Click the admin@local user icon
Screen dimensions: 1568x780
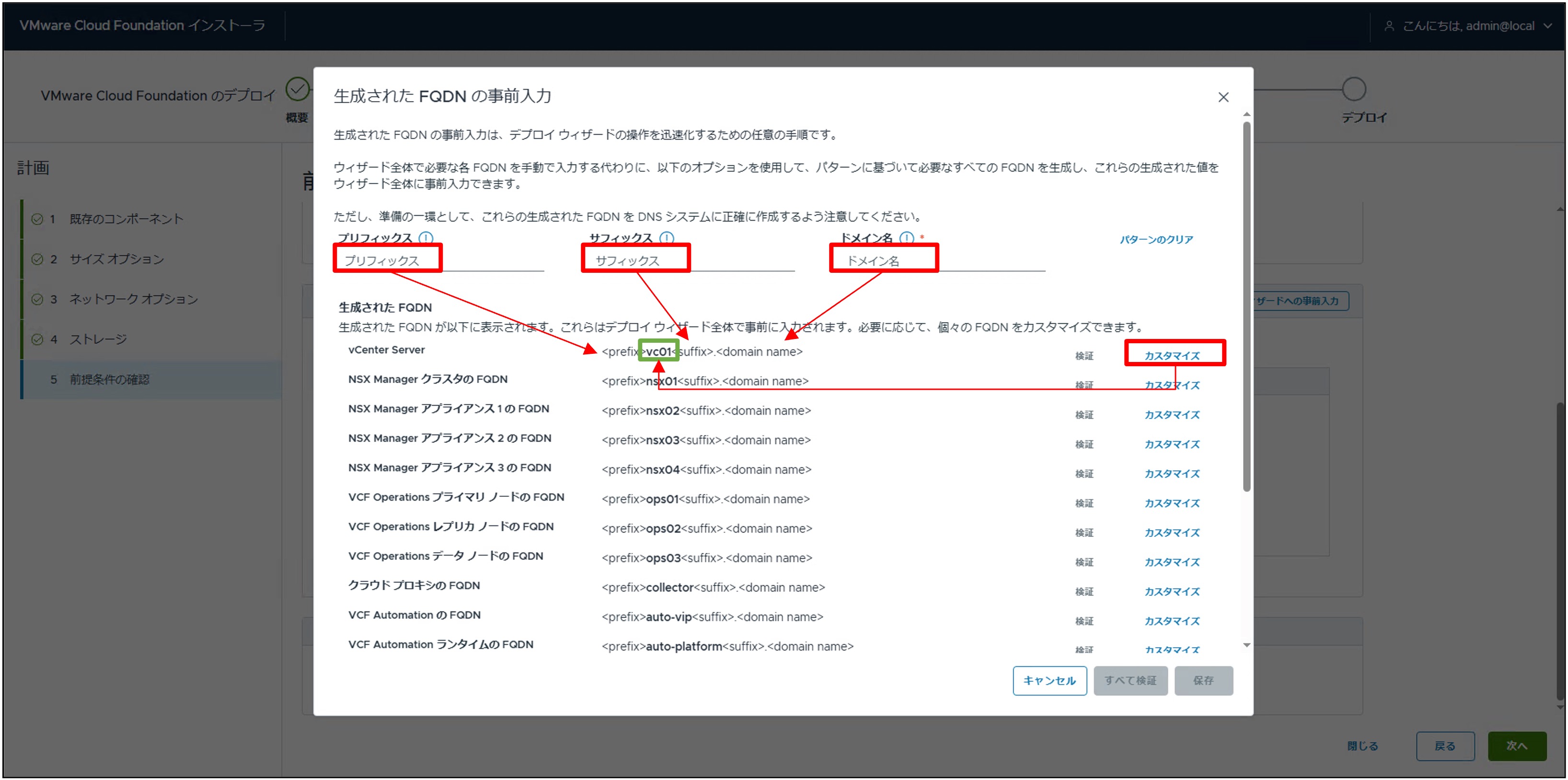(x=1389, y=25)
